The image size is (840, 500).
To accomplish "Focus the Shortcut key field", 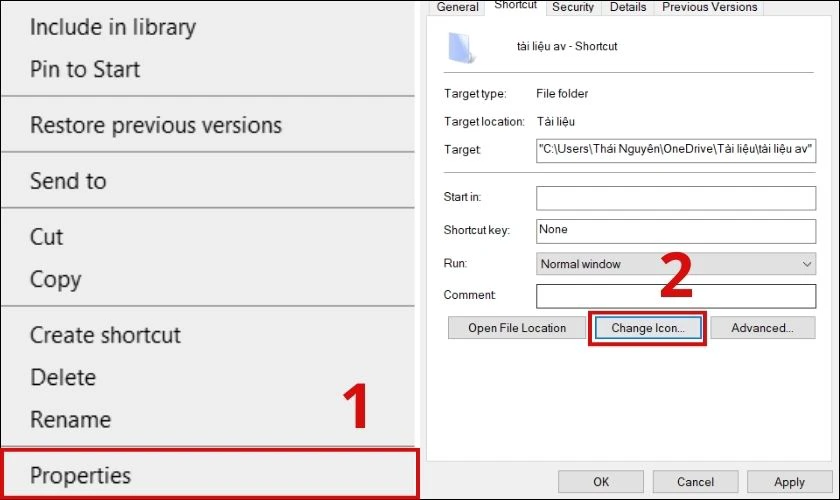I will [x=676, y=230].
